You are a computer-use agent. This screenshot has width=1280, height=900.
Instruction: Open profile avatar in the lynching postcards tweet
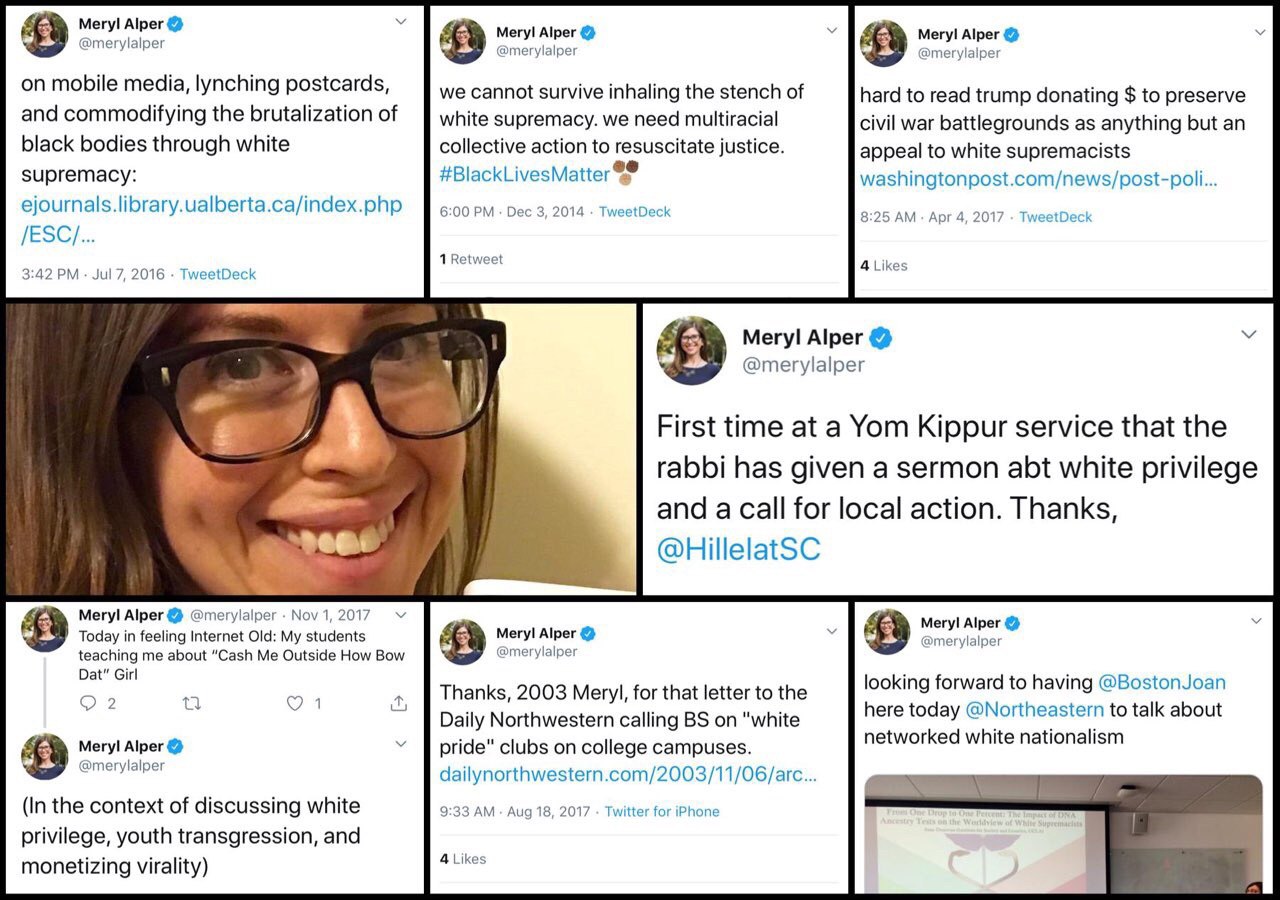[x=44, y=34]
